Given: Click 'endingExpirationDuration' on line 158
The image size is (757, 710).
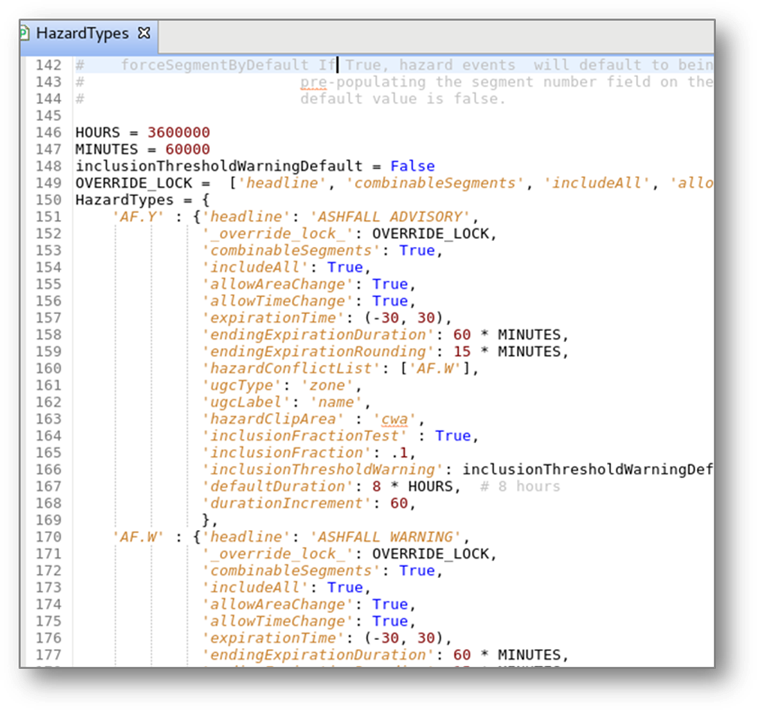Looking at the screenshot, I should [318, 335].
